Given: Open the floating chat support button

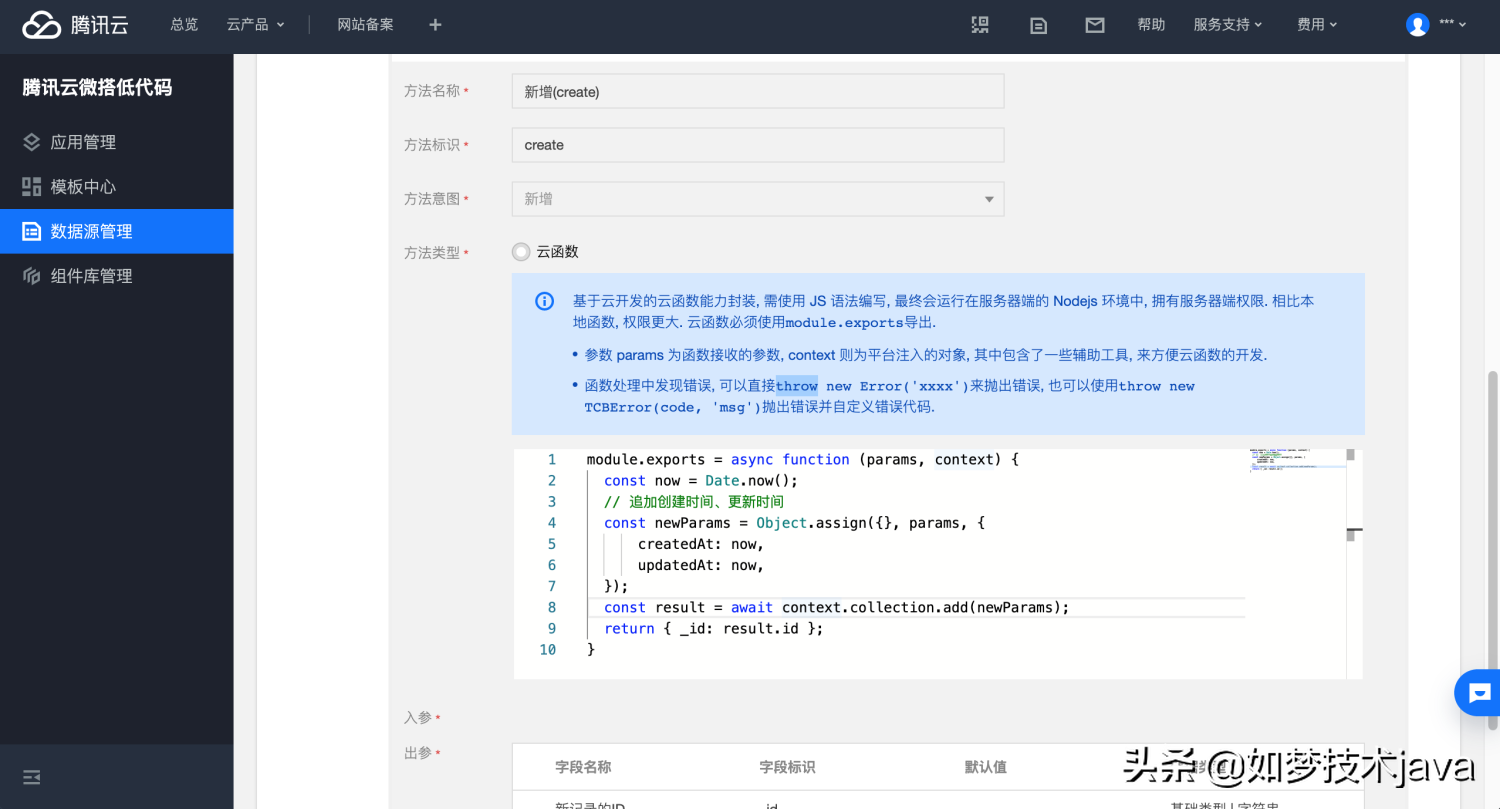Looking at the screenshot, I should [1479, 692].
